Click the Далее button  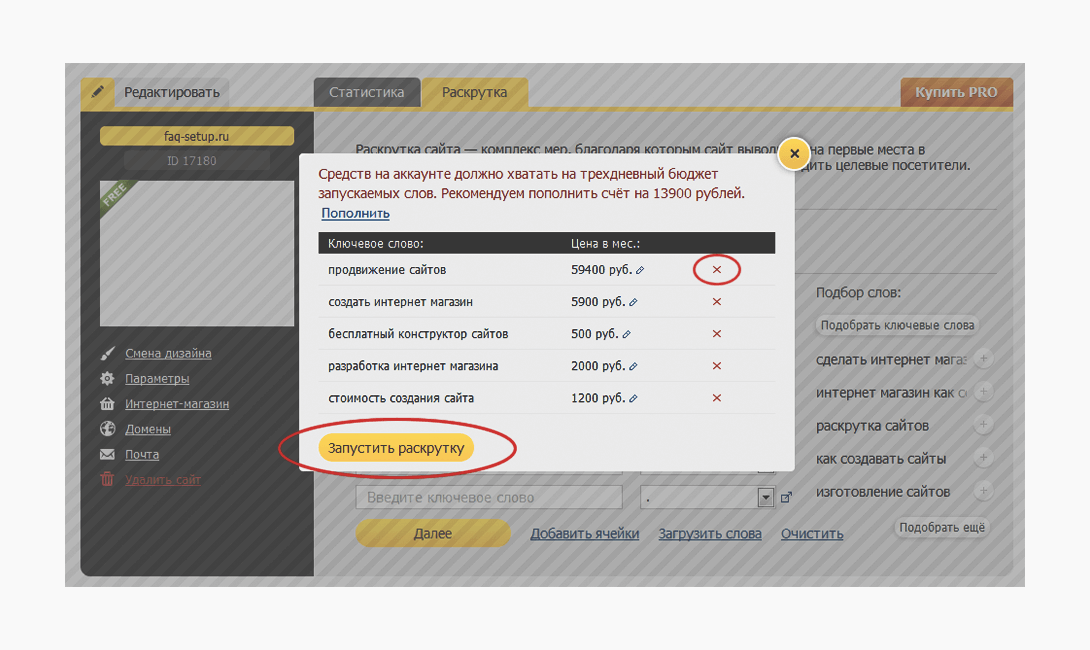click(433, 533)
